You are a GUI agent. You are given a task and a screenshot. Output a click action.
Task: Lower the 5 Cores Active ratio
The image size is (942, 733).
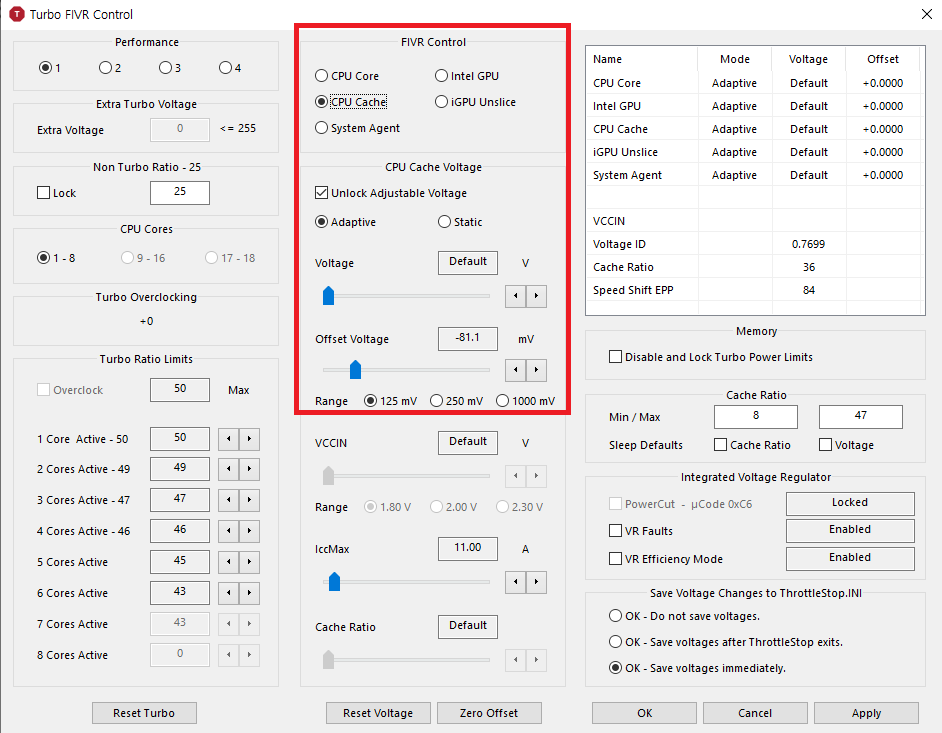coord(228,562)
